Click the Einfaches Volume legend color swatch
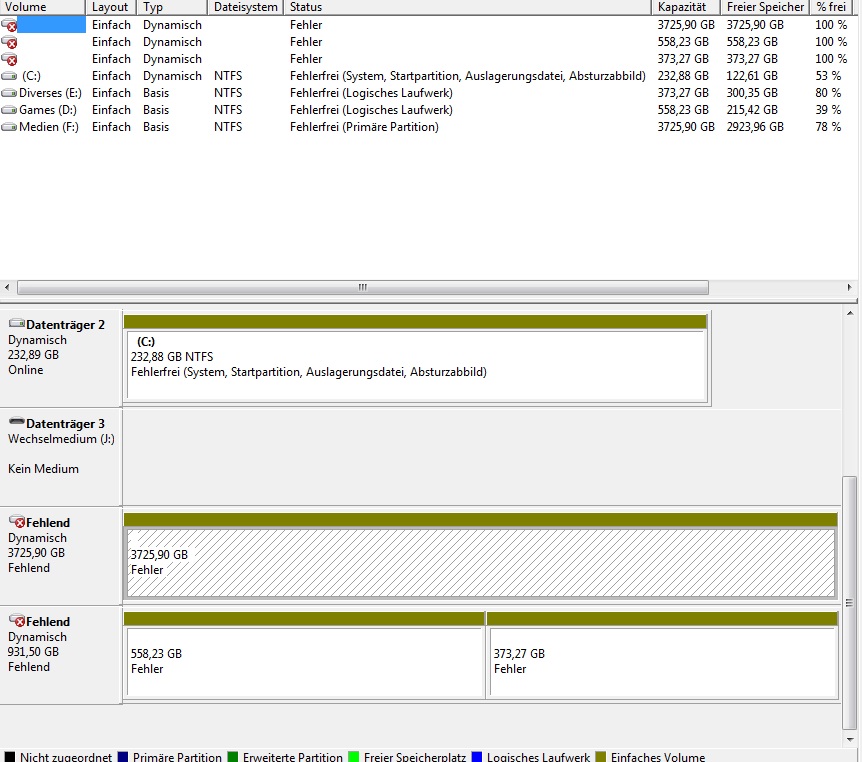 [601, 757]
